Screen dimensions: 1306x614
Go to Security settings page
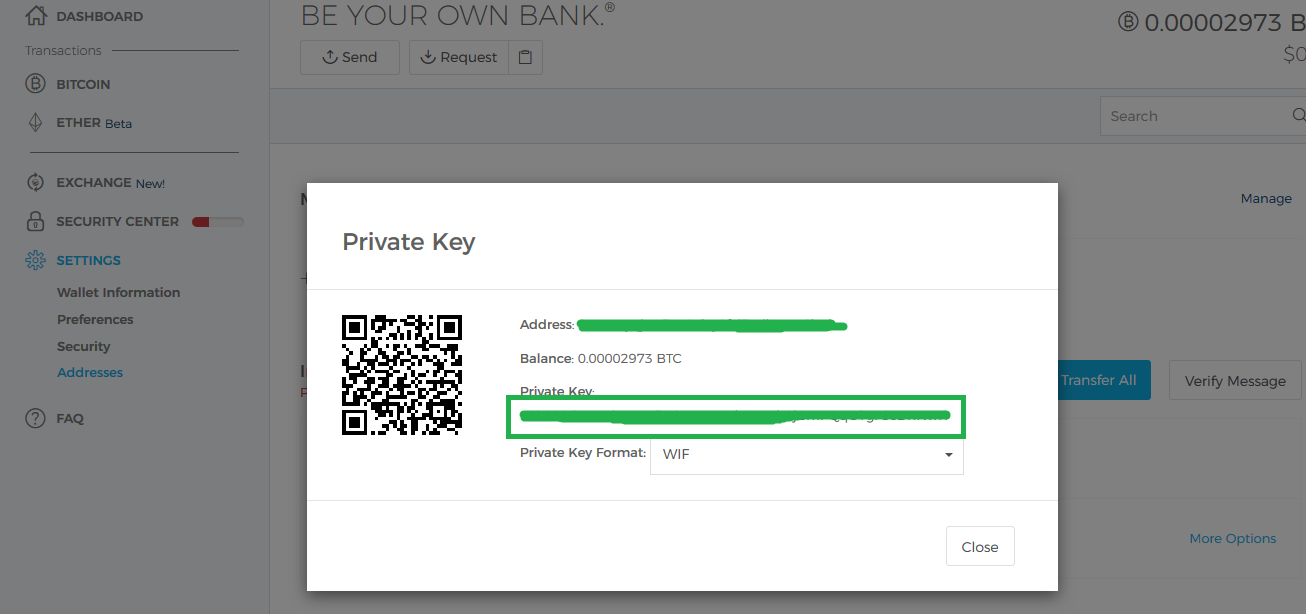tap(83, 346)
